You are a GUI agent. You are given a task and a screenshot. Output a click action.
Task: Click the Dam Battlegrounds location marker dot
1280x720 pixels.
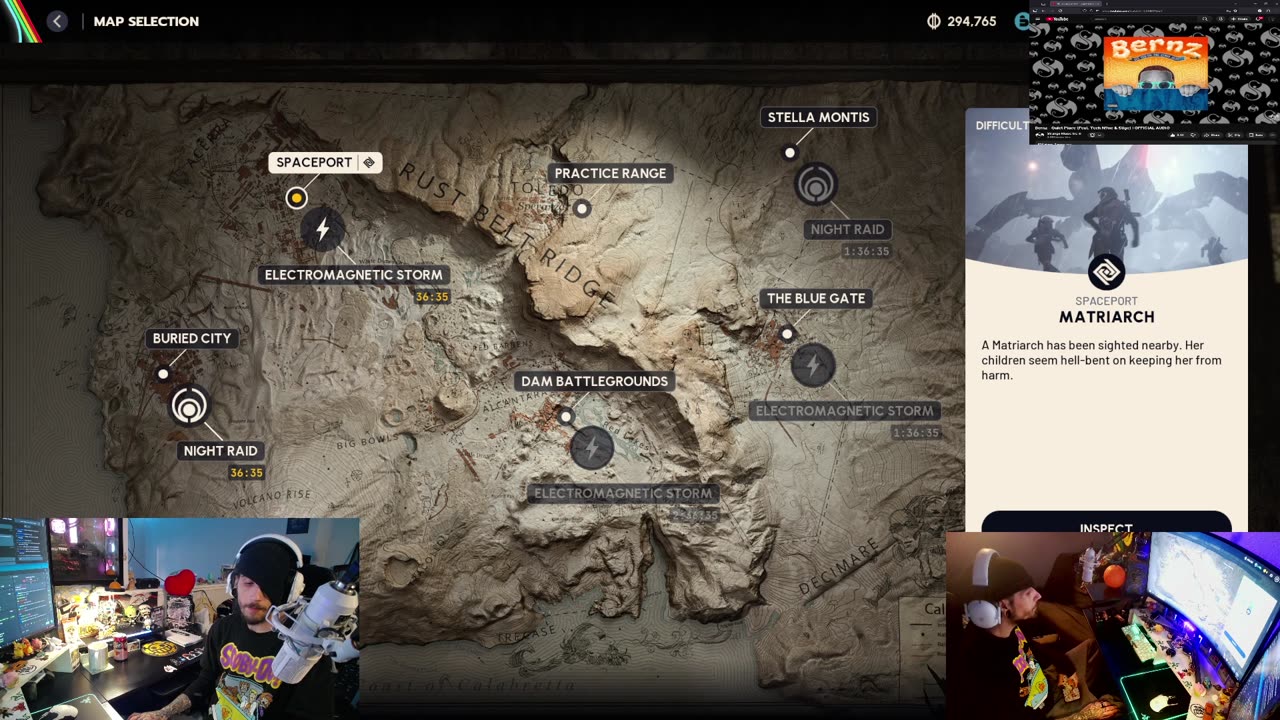tap(566, 416)
